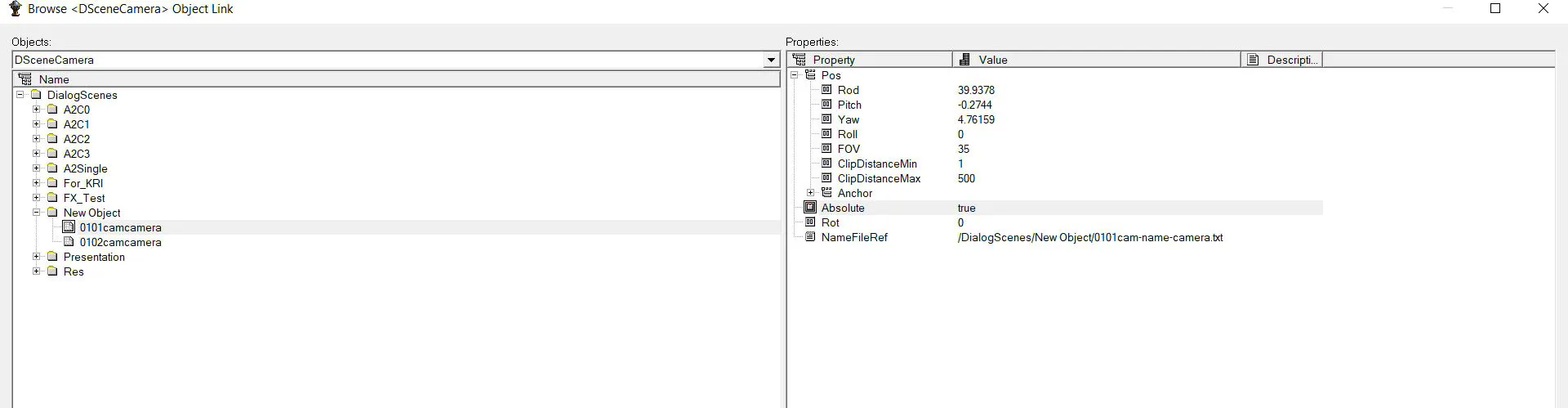Click the NameFileRef property icon
1568x408 pixels.
click(810, 237)
